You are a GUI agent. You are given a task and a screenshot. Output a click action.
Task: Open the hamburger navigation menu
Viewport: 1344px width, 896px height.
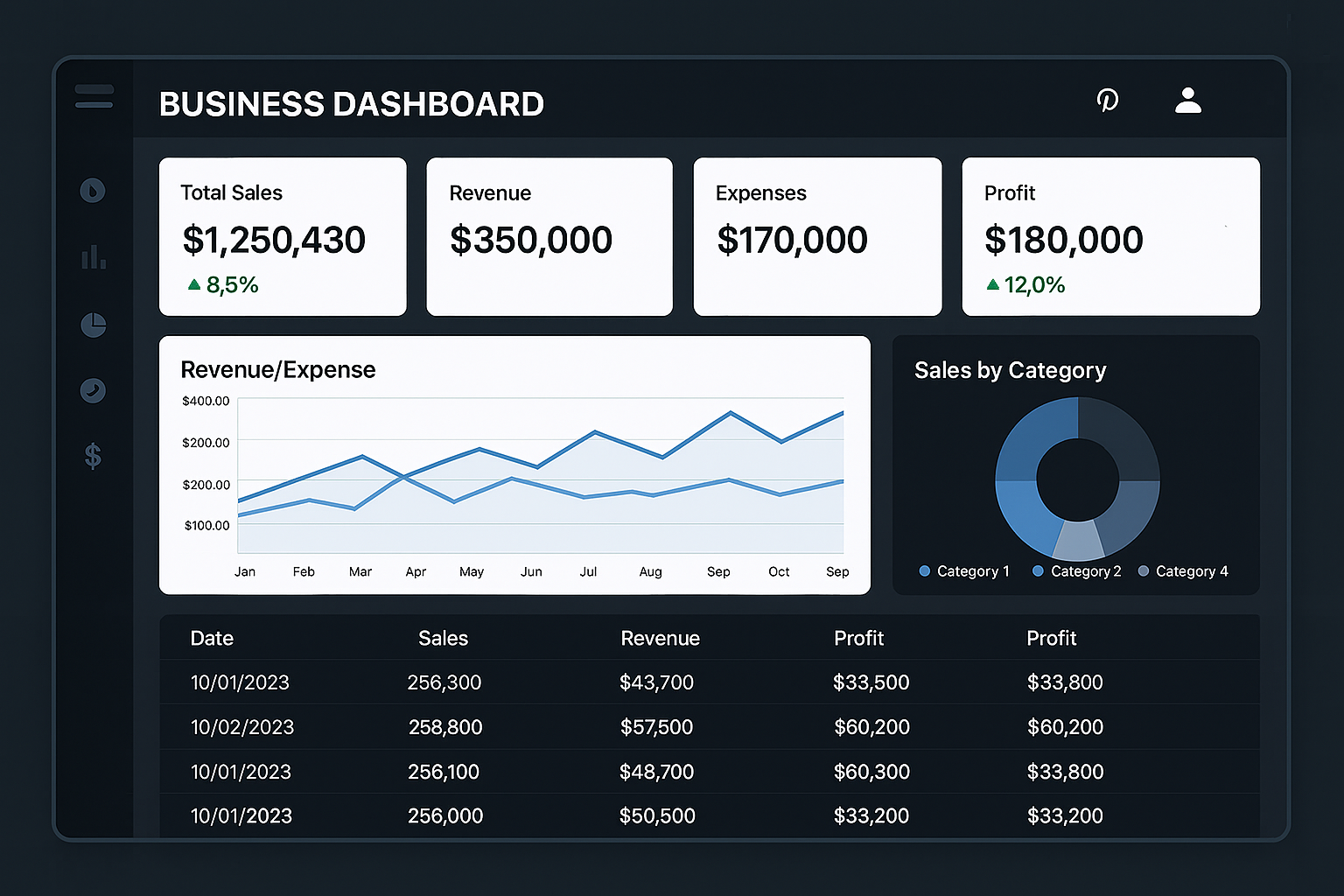[94, 96]
